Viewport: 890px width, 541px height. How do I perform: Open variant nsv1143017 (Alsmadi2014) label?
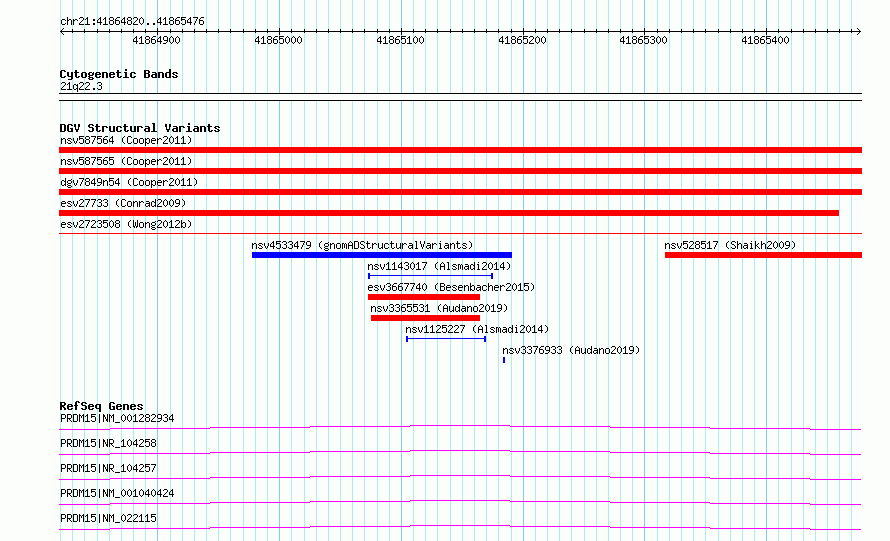[x=439, y=266]
